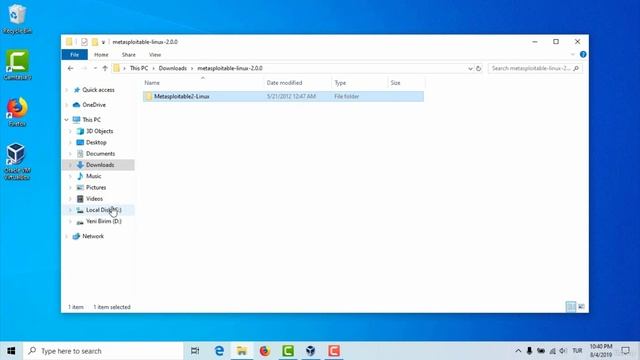Open 3D Objects in navigation pane
The height and width of the screenshot is (360, 640).
[x=99, y=131]
